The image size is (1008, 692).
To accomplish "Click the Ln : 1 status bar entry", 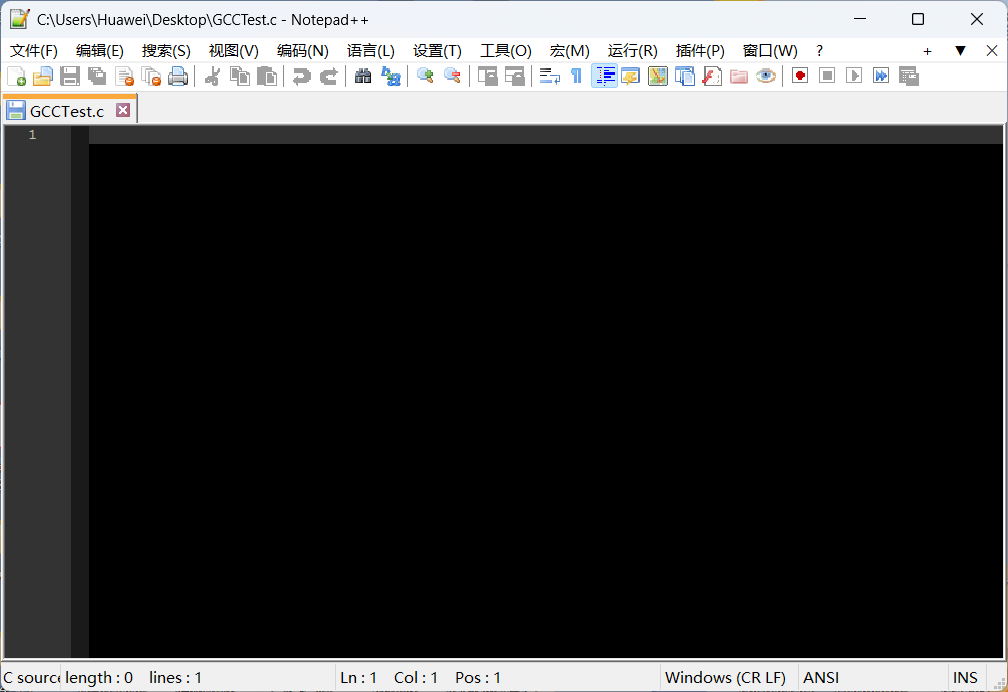I will click(358, 678).
